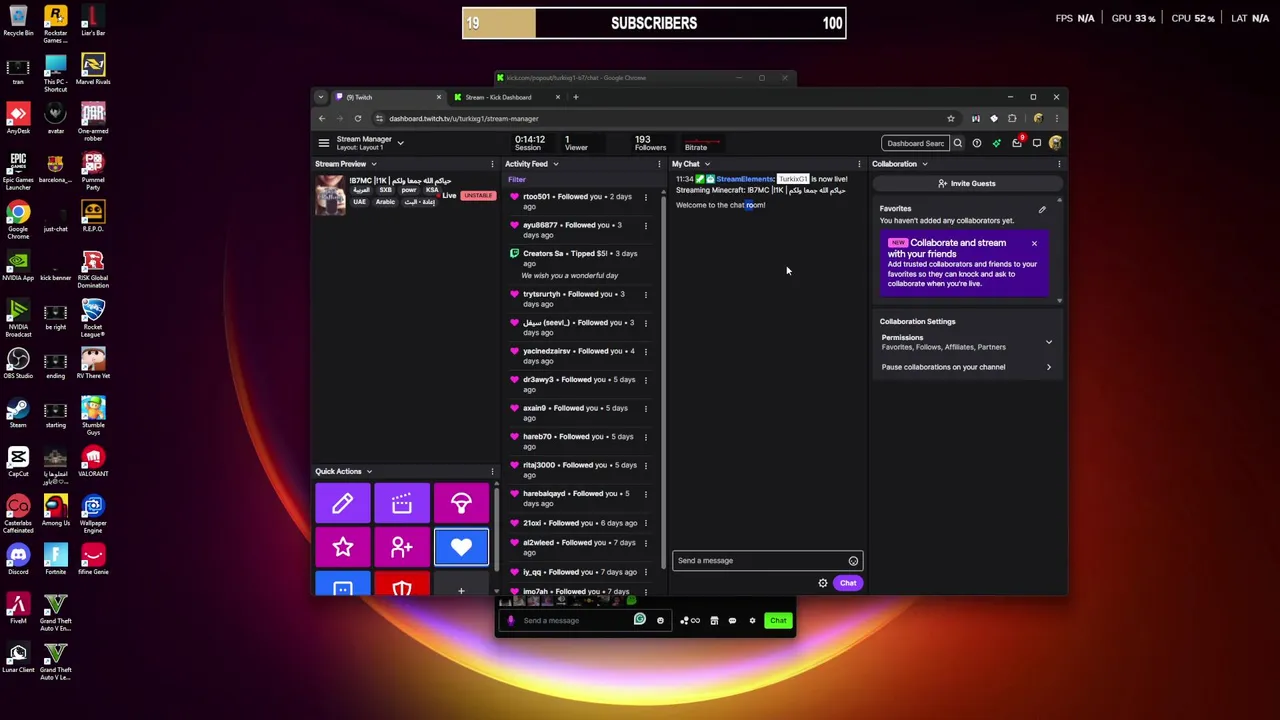Bookmark this page with the star icon
The width and height of the screenshot is (1280, 720).
(x=951, y=118)
